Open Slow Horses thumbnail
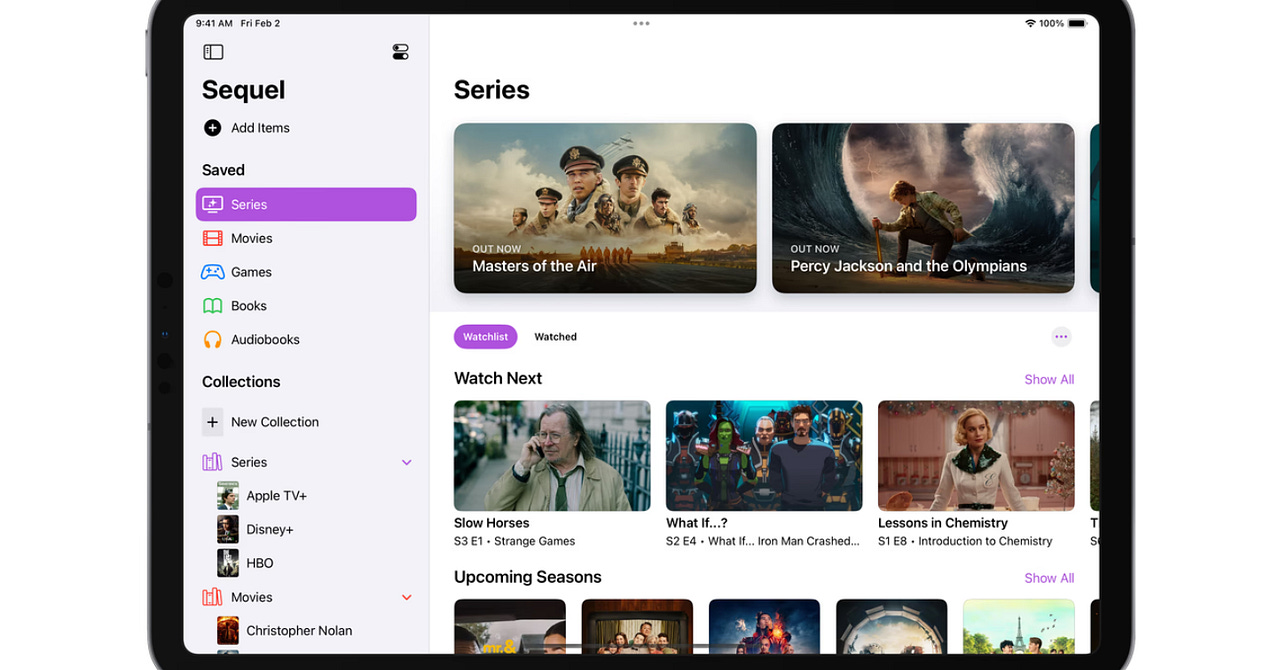The height and width of the screenshot is (670, 1280). click(x=552, y=456)
